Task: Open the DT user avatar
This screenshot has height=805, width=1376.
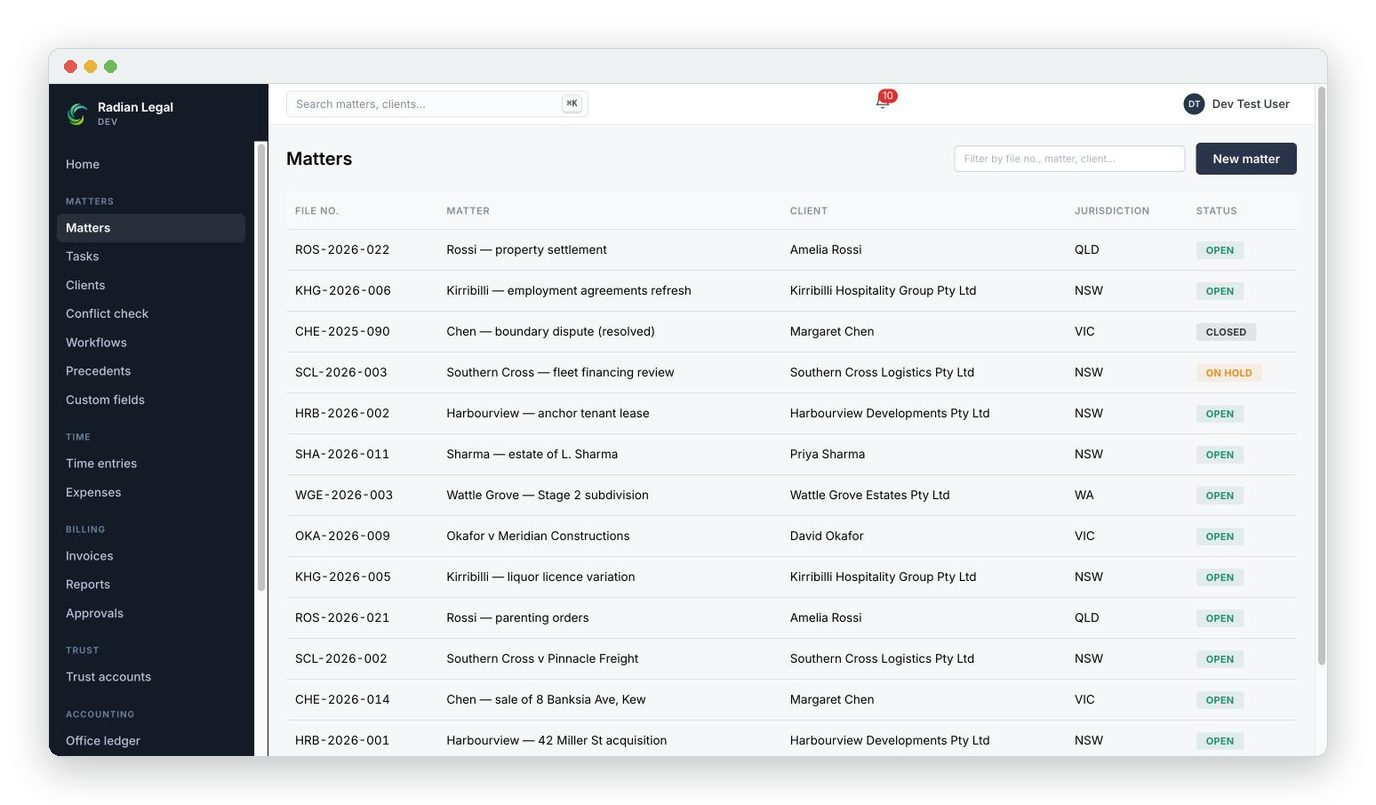Action: pos(1194,104)
